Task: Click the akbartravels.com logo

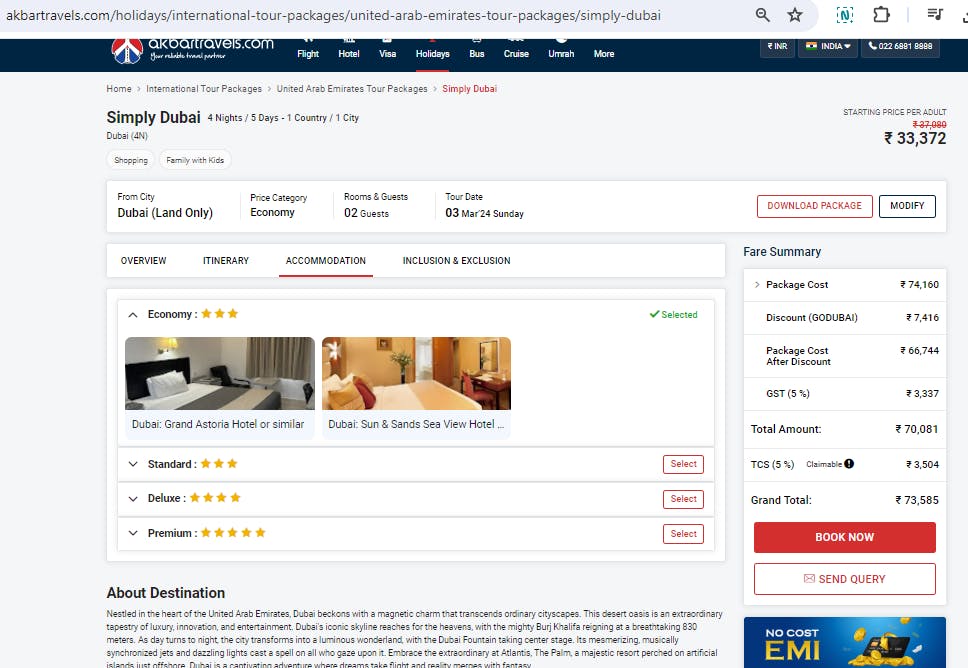Action: point(193,51)
